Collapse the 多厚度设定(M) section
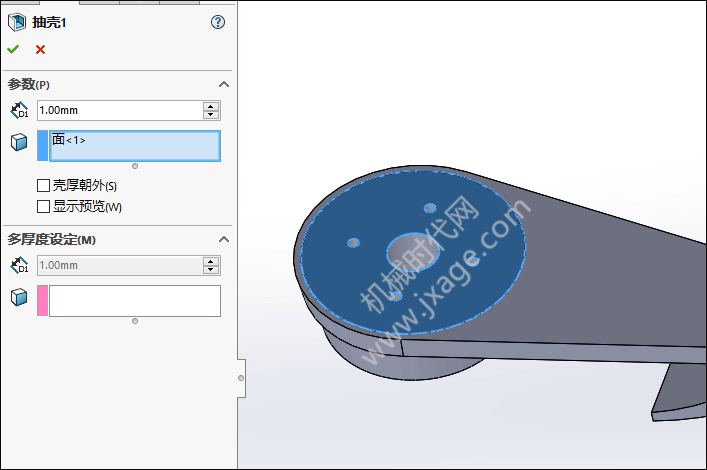The width and height of the screenshot is (707, 470). pos(224,239)
